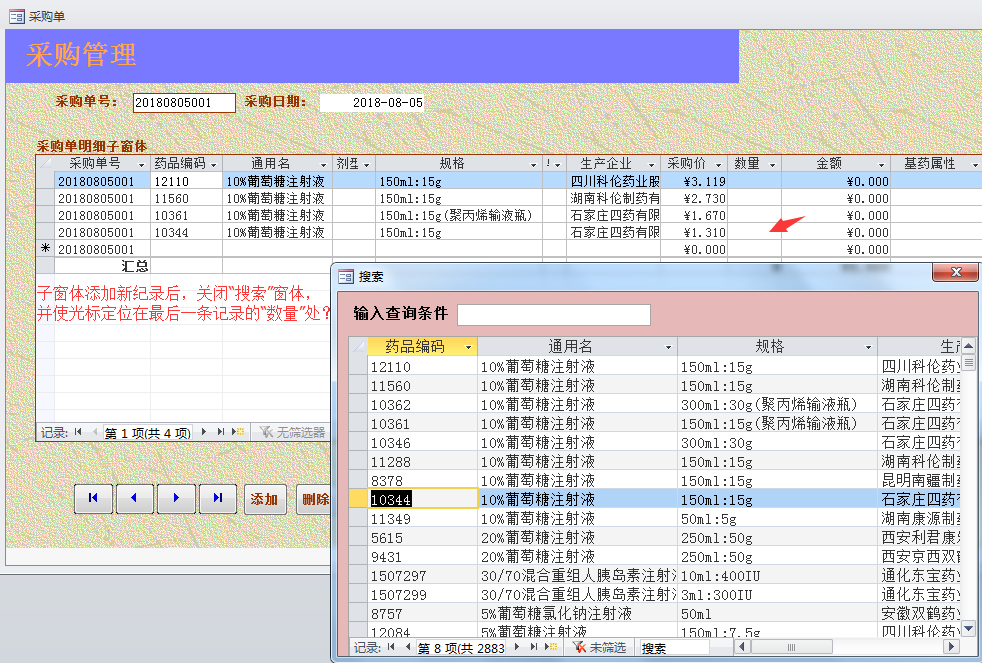982x663 pixels.
Task: Click the 添加 button
Action: (264, 498)
